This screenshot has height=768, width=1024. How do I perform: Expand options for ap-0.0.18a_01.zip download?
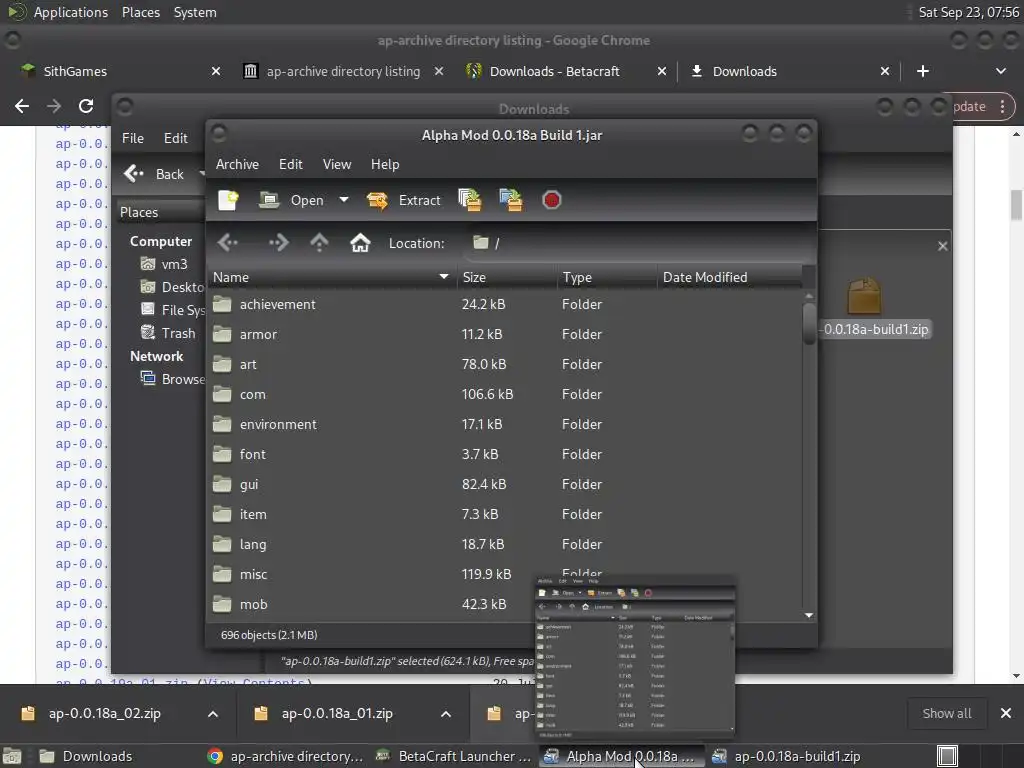[445, 714]
